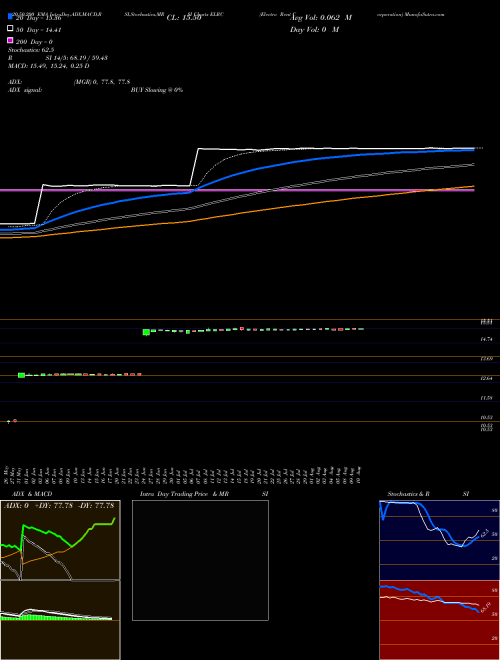Click the 'Intra Day Trading Price & MR' title
500x660 pixels.
tap(184, 494)
